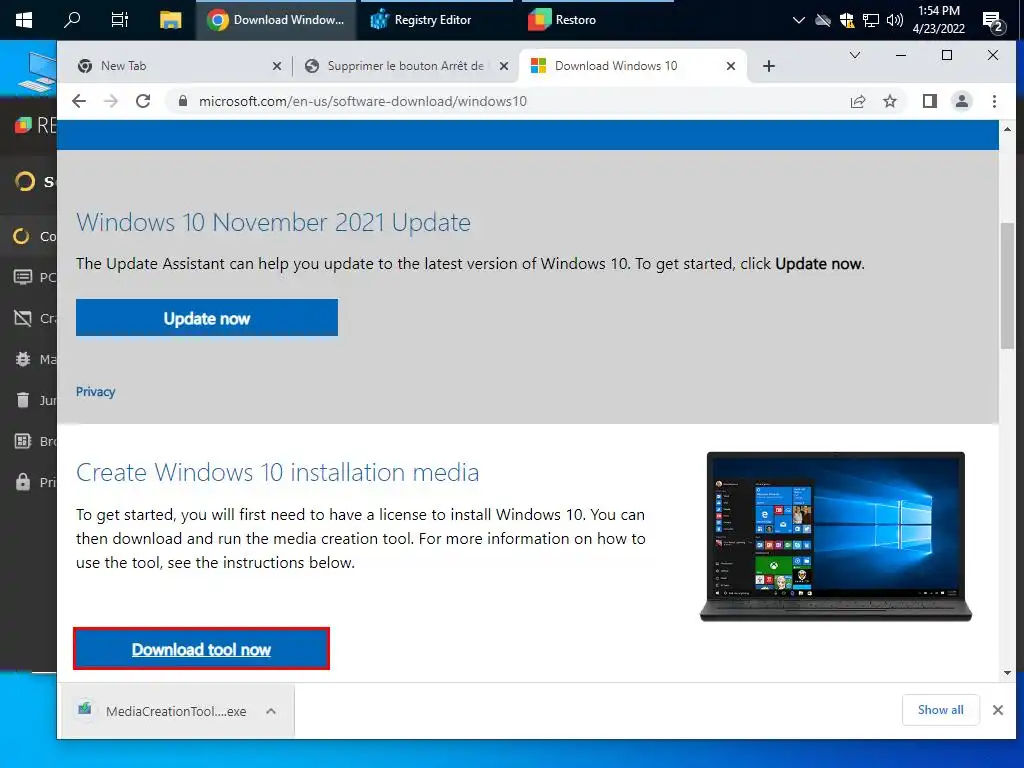Close the Download Windows 10 tab
Screen dimensions: 1024x768
(731, 66)
